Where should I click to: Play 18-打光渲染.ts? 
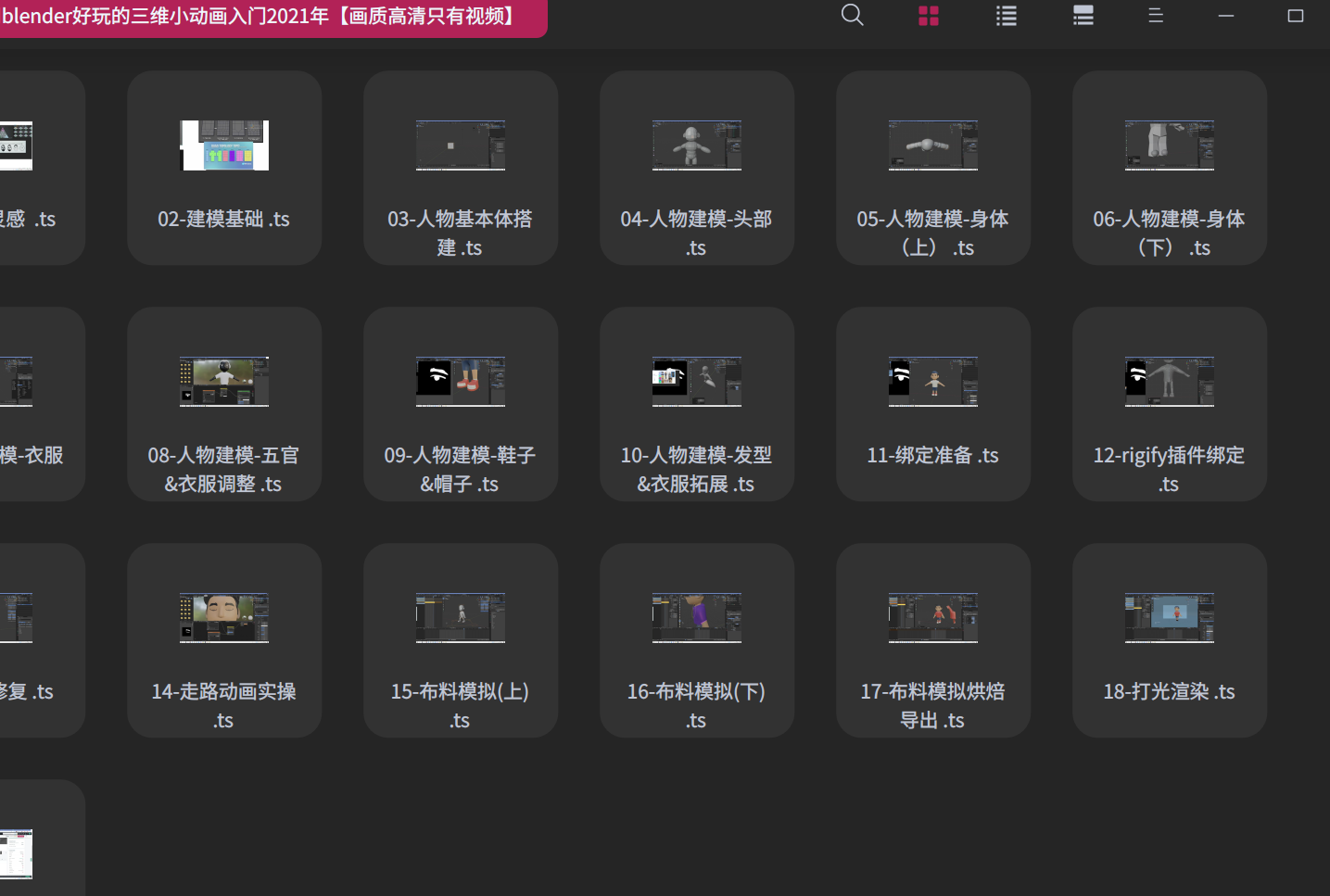(x=1169, y=640)
